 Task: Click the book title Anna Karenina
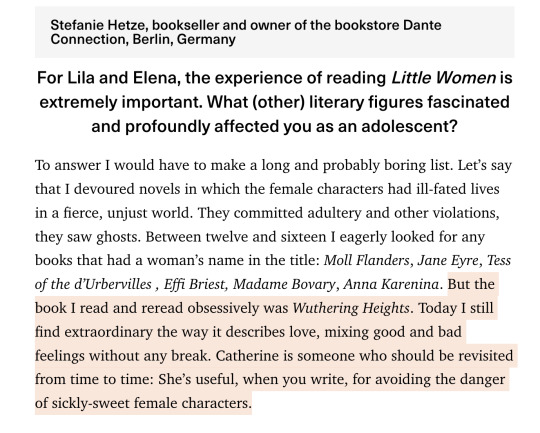tap(391, 285)
